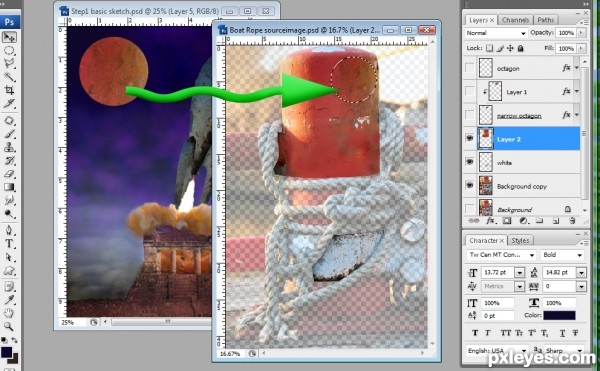Open the 13.72 pt font size dropdown
Viewport: 600px width, 371px height.
pyautogui.click(x=520, y=273)
